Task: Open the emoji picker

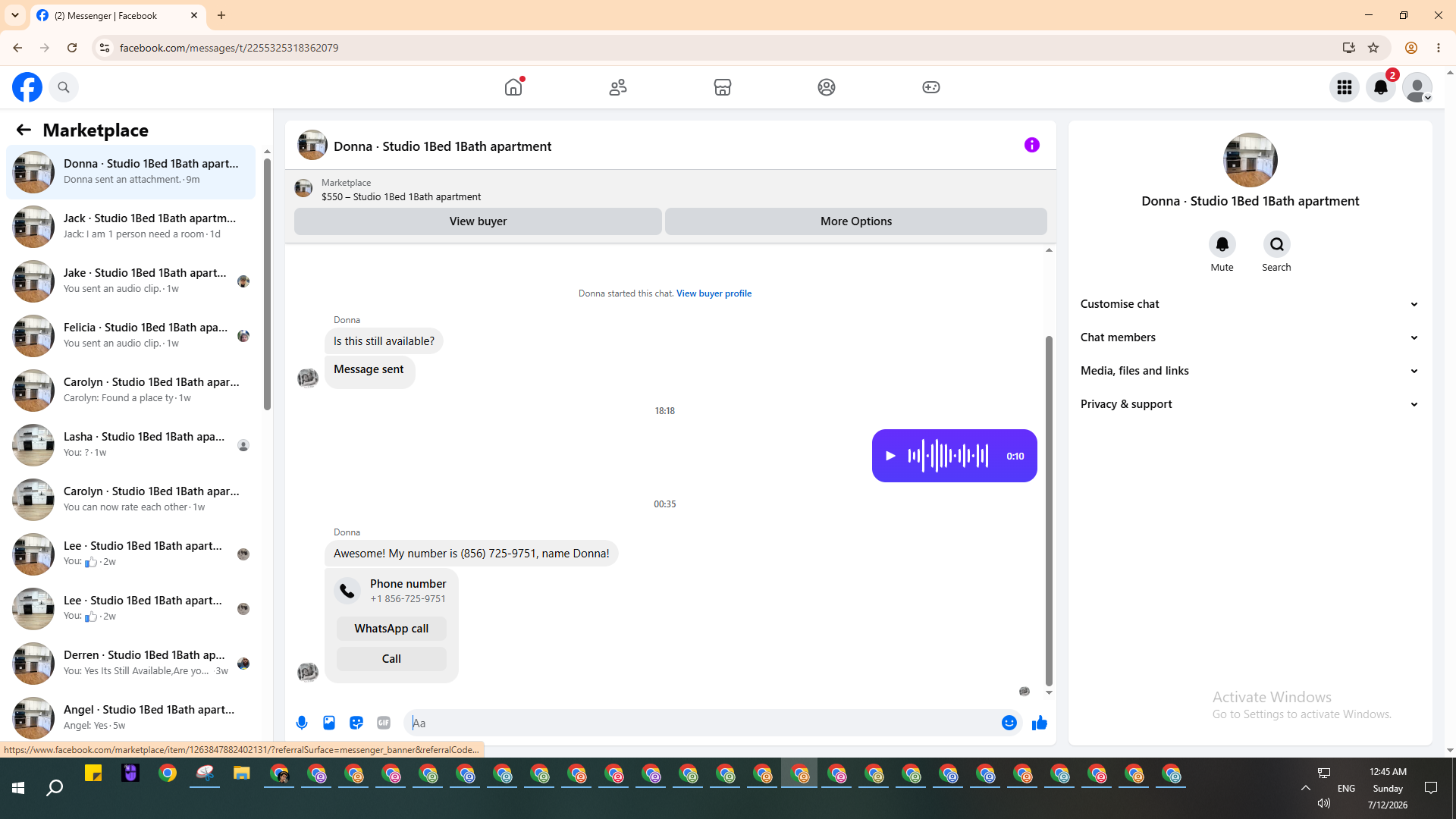Action: [x=1009, y=723]
